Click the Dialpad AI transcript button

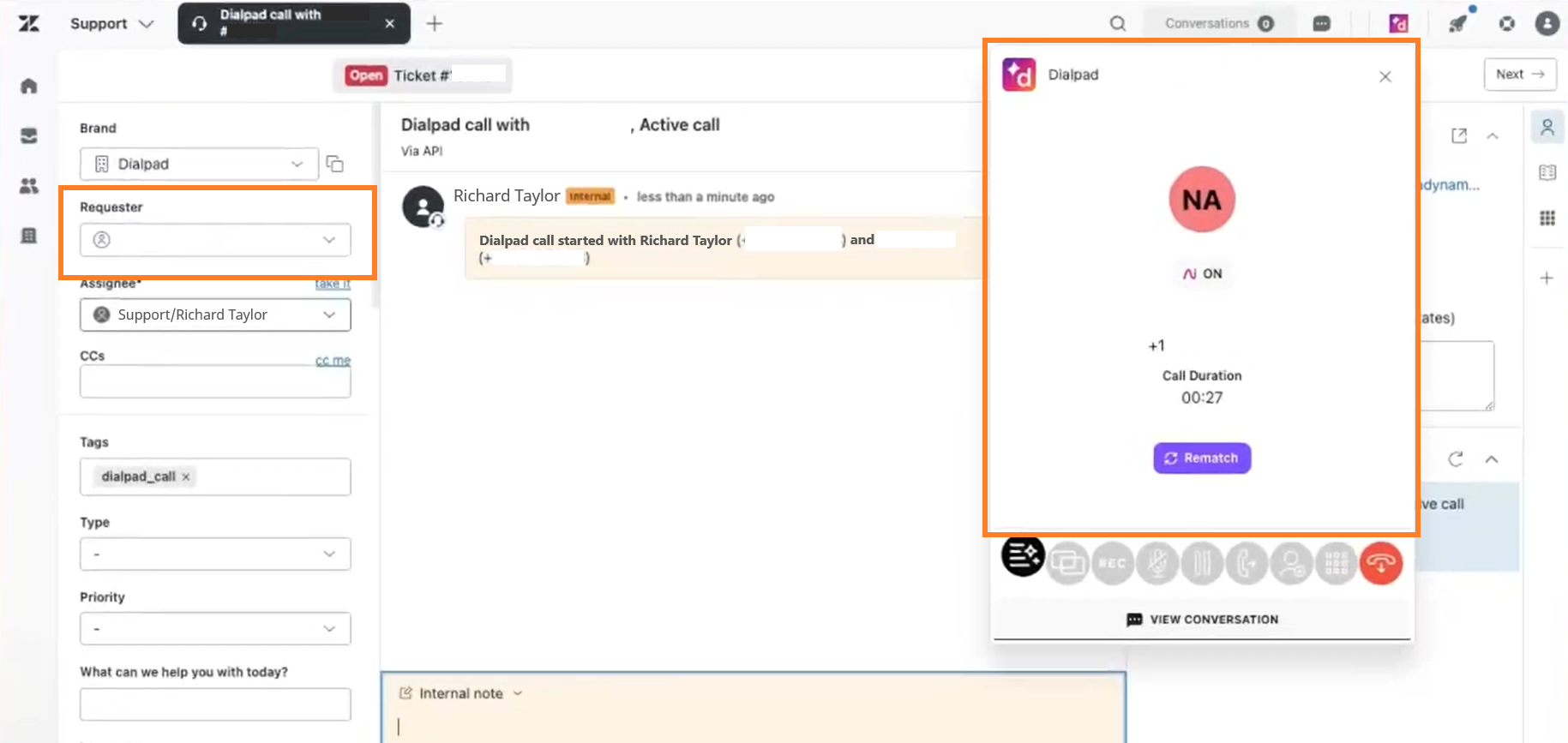(x=1023, y=556)
